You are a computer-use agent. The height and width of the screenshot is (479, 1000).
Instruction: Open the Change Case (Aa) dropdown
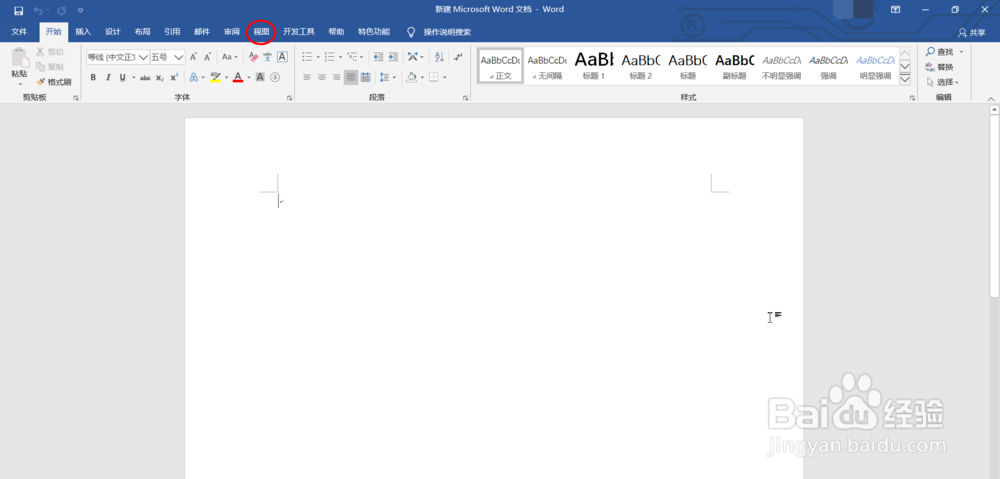click(x=230, y=57)
